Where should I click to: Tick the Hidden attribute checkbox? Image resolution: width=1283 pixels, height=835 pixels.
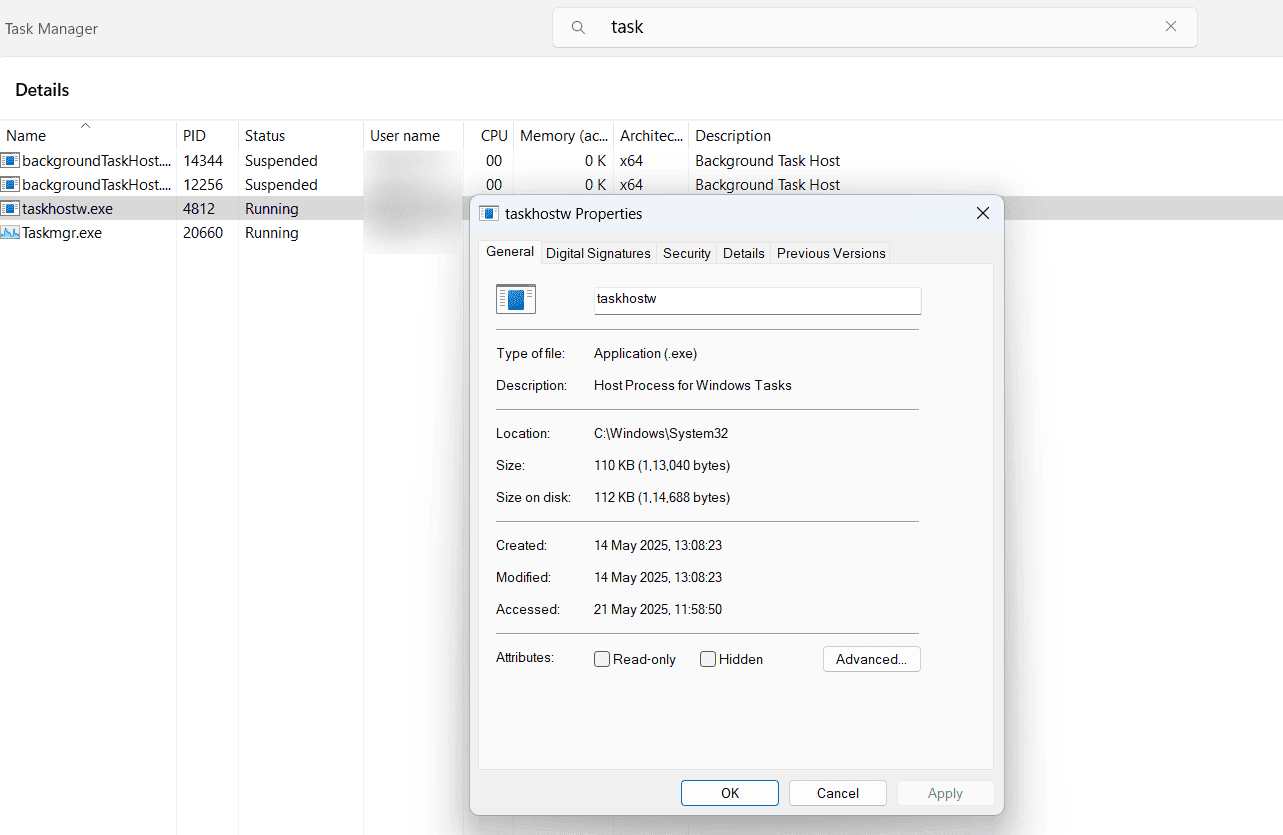(708, 659)
